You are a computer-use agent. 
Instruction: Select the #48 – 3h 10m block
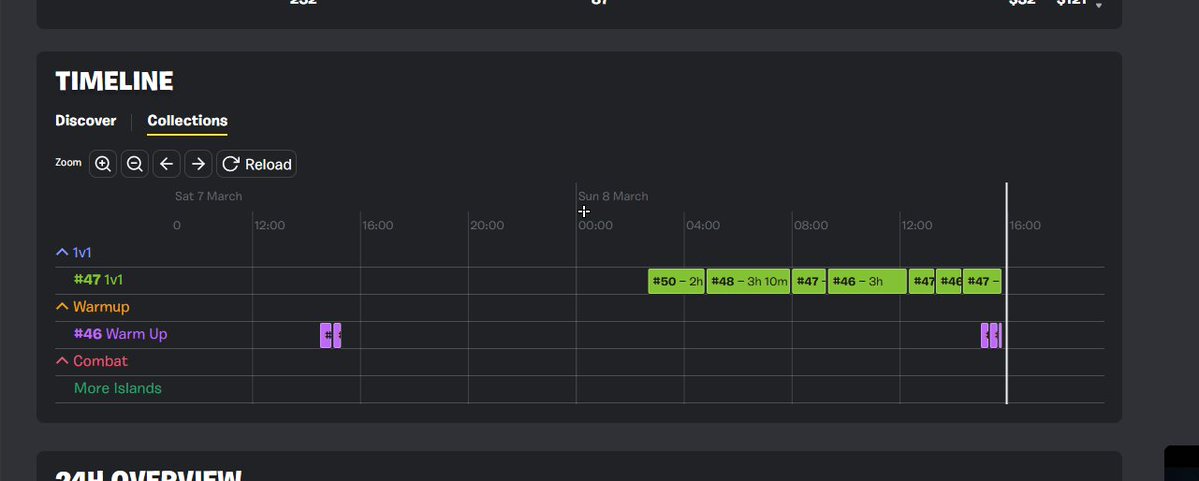(749, 281)
